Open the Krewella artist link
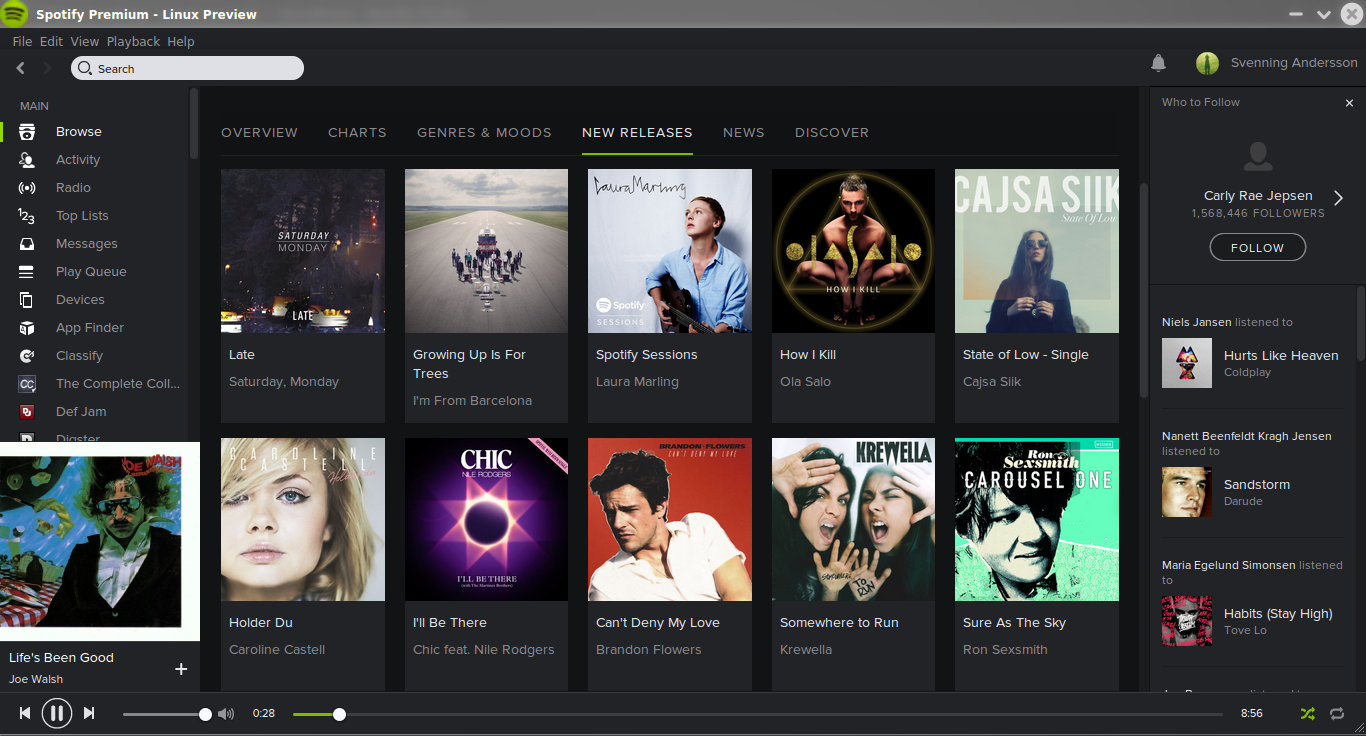Image resolution: width=1366 pixels, height=736 pixels. [x=806, y=650]
